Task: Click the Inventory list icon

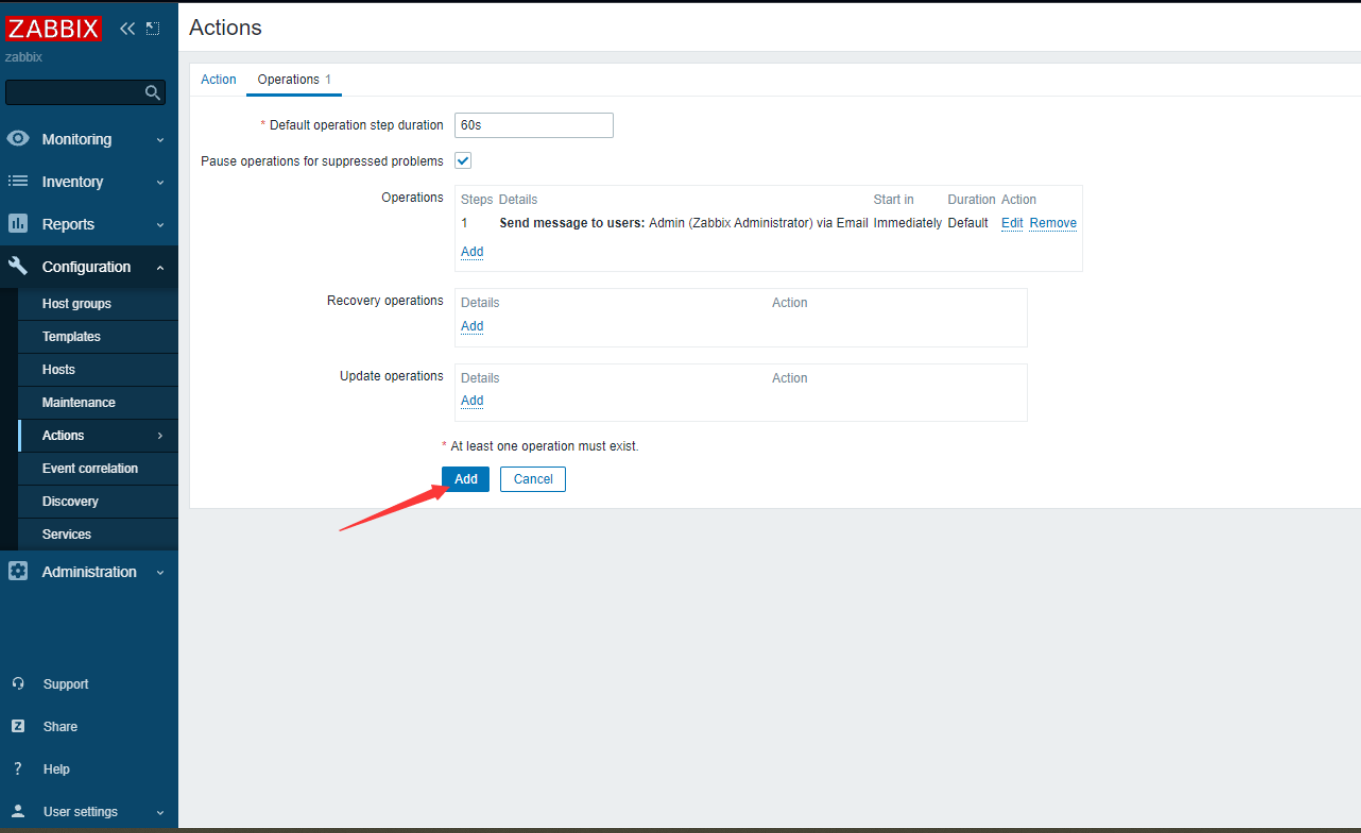Action: [18, 181]
